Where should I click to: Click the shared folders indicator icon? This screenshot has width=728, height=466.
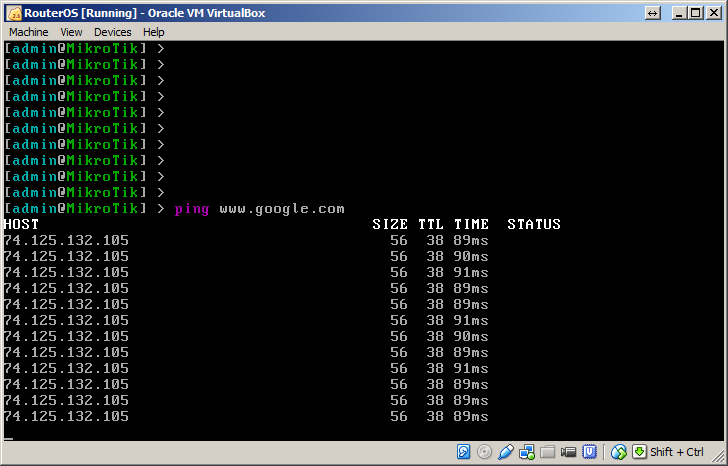click(547, 452)
